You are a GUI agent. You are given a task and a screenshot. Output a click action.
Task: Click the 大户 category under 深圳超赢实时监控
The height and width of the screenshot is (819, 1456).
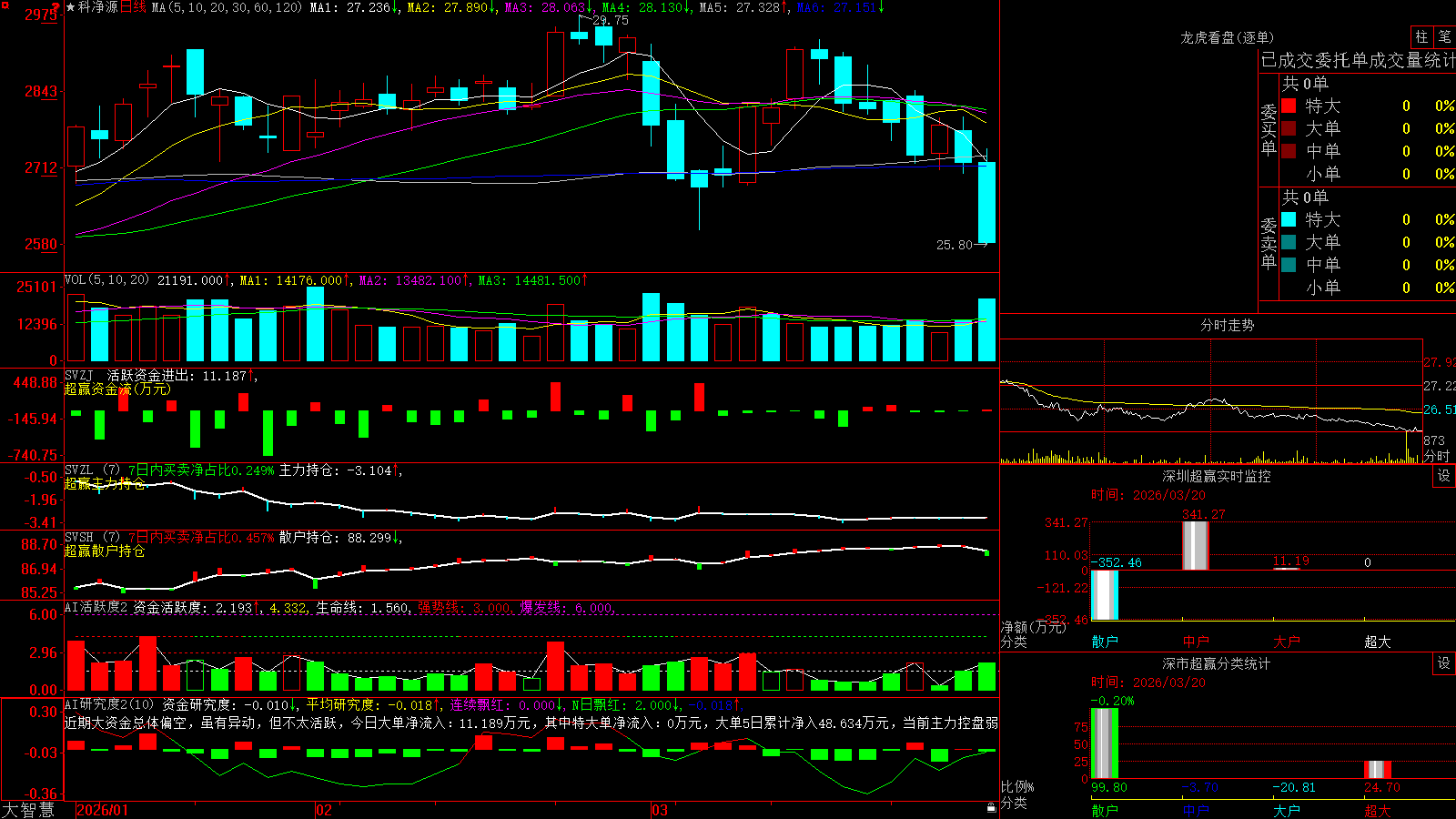[1287, 642]
